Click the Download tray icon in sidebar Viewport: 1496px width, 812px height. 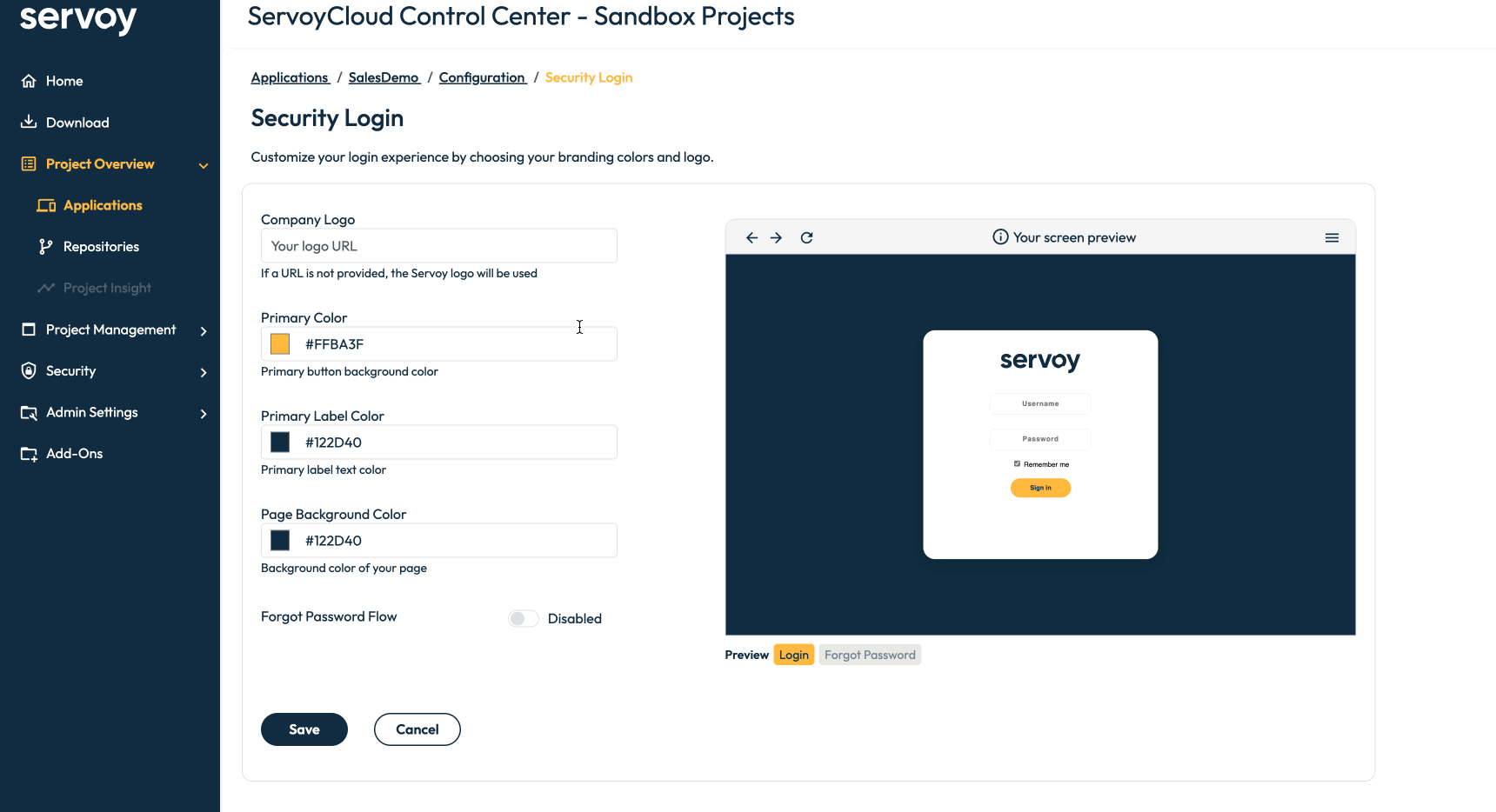click(x=29, y=122)
